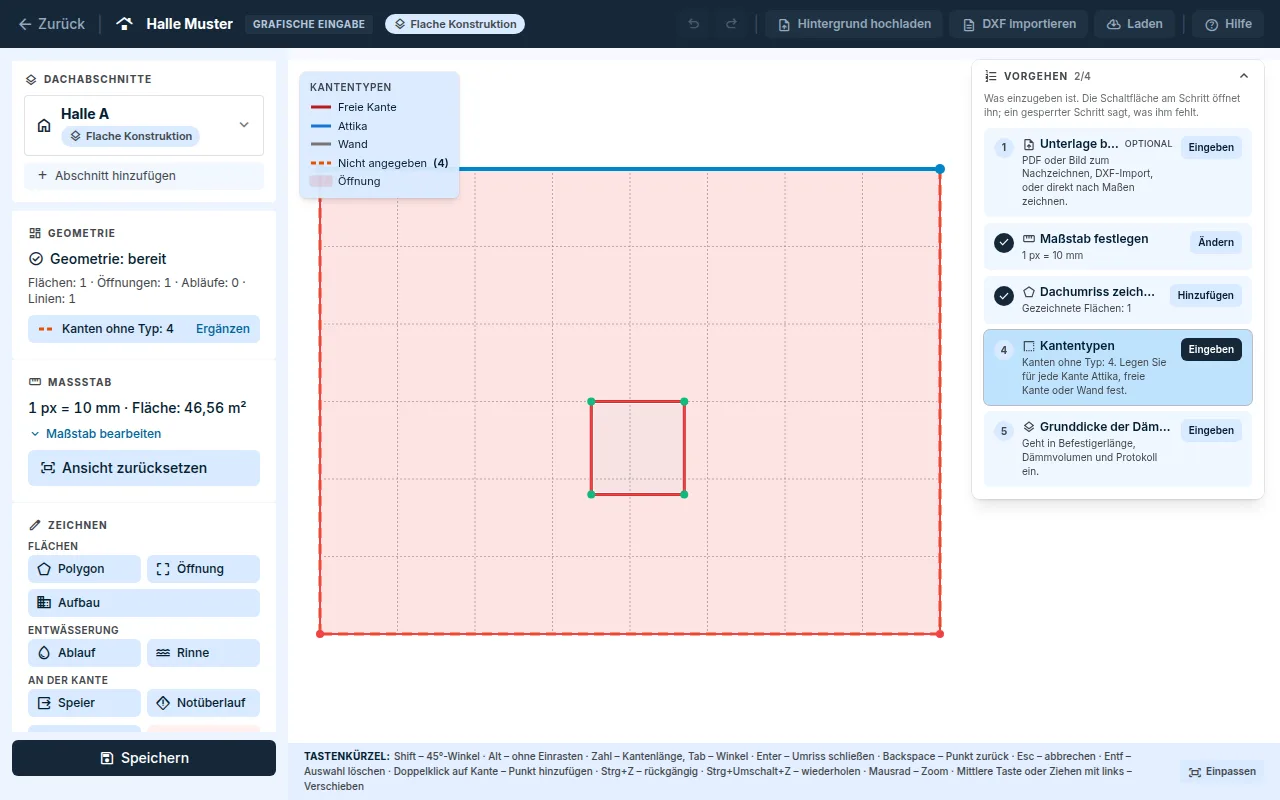Click top-left green vertex of opening

591,402
